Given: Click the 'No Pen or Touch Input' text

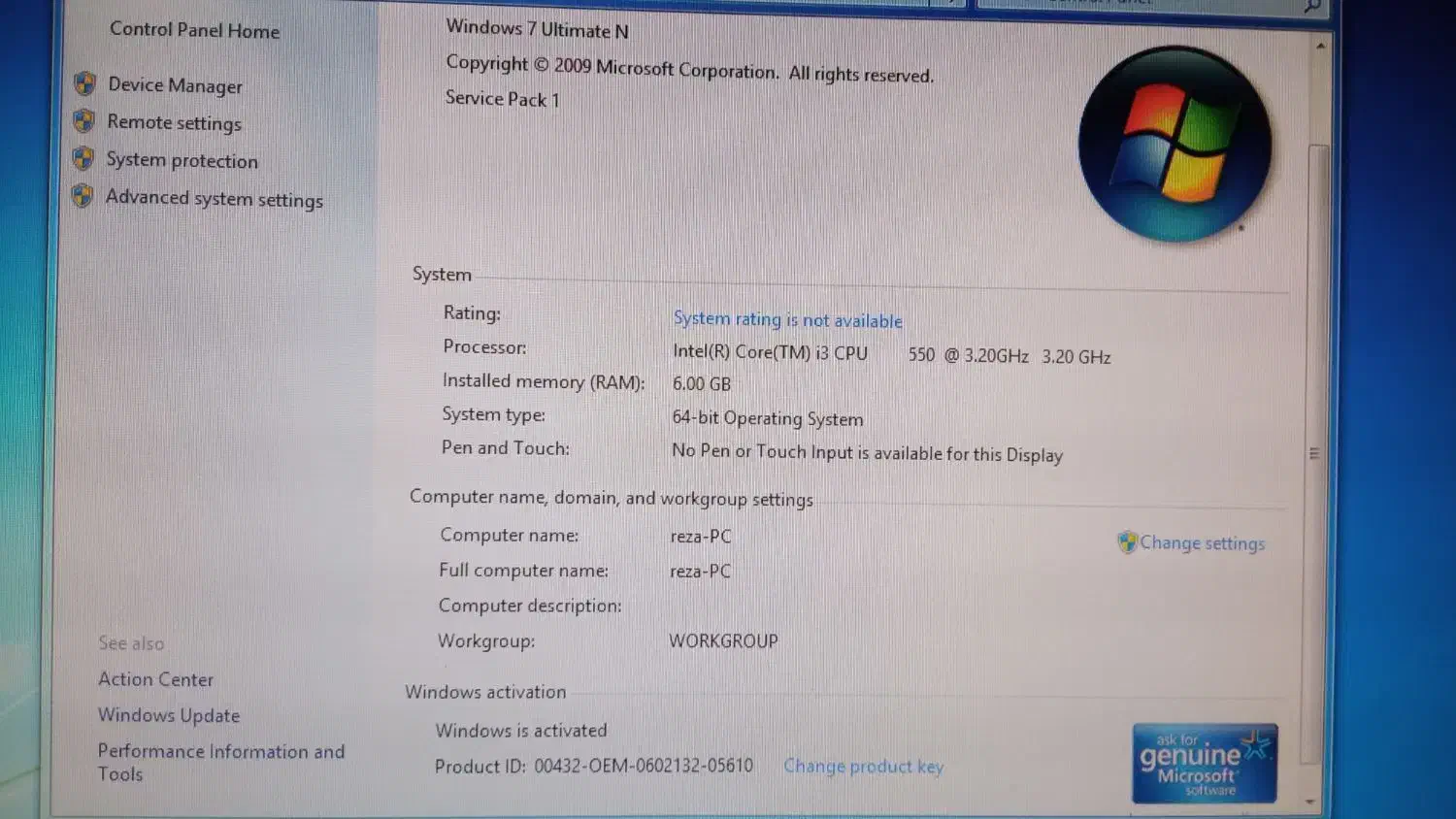Looking at the screenshot, I should [x=867, y=452].
